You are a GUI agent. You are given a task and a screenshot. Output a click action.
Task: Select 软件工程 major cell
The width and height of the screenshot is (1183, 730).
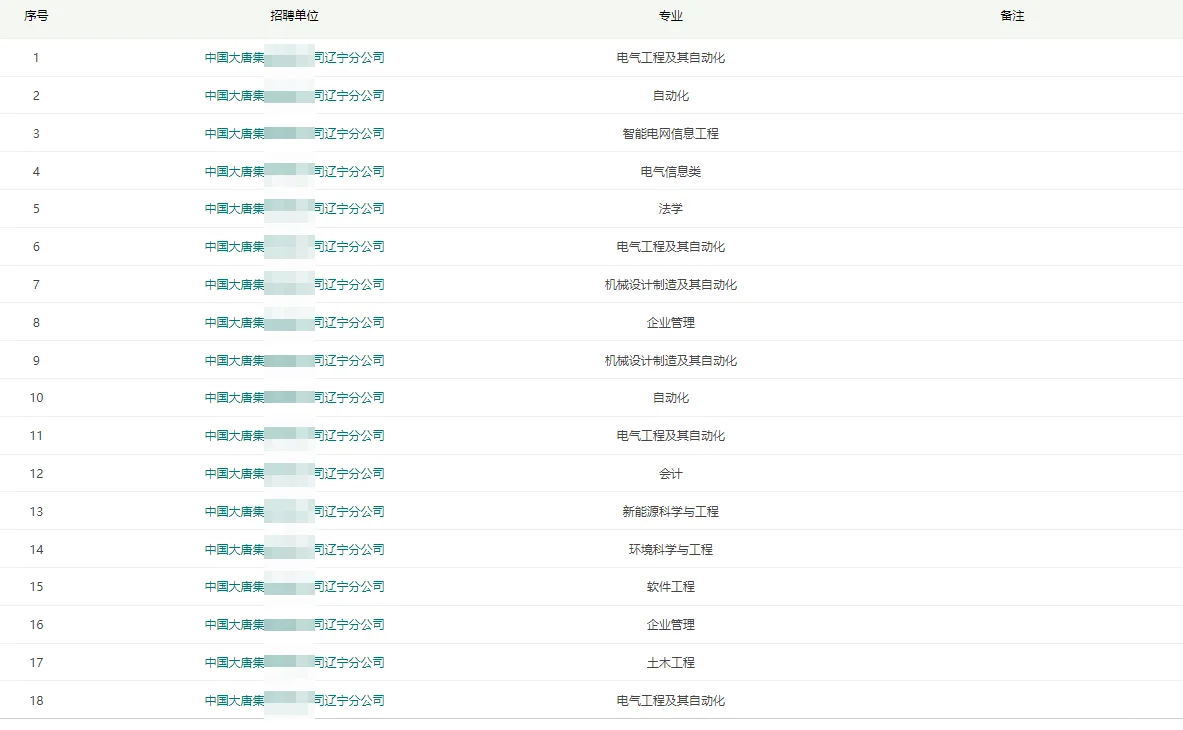tap(671, 587)
